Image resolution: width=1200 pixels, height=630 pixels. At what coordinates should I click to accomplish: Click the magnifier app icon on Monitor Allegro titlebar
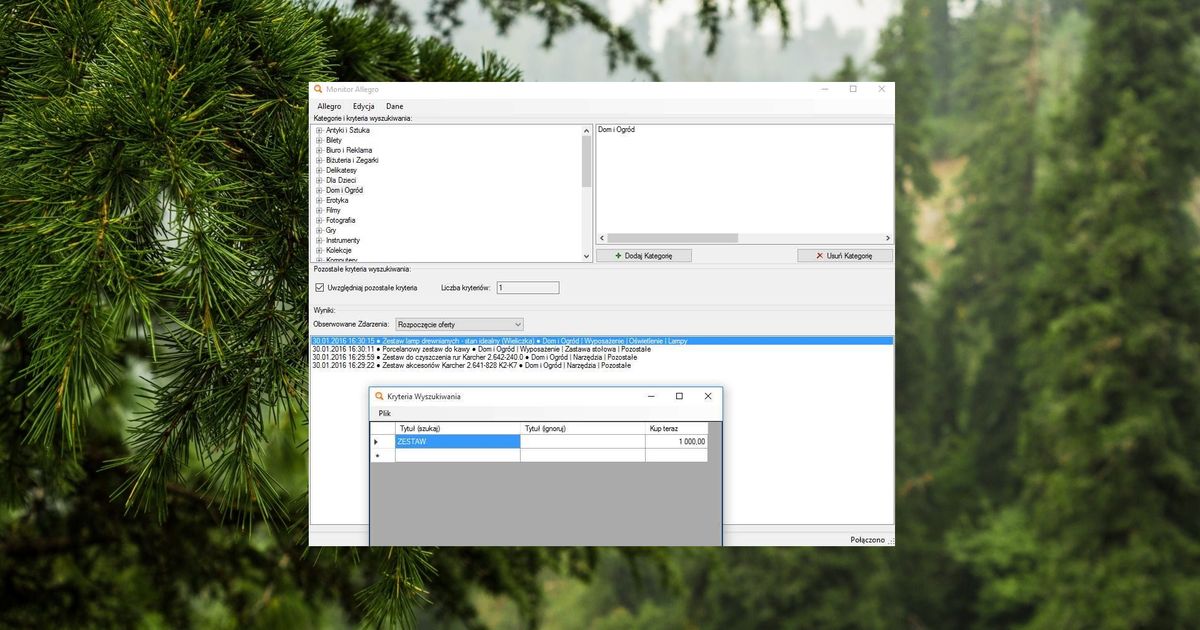click(317, 88)
